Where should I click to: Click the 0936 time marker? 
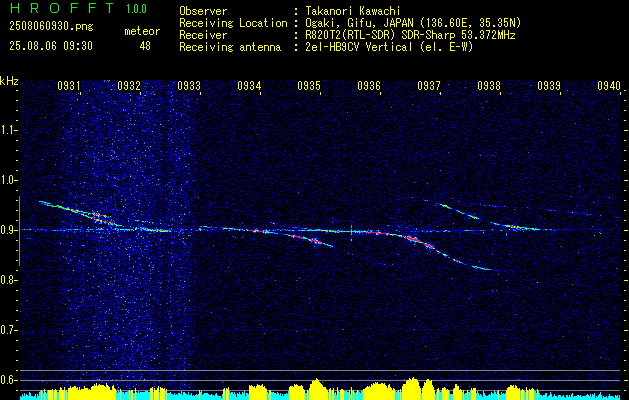pos(369,85)
